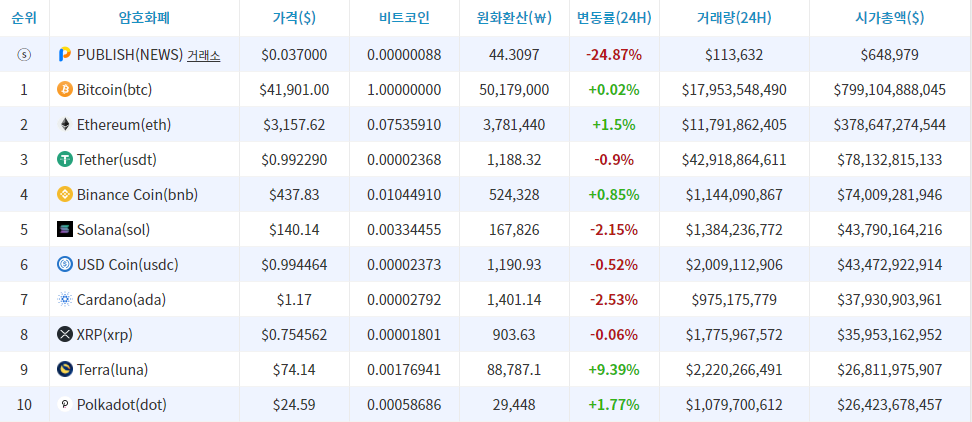Select Bitcoin price $41,901.00
The width and height of the screenshot is (972, 422).
tap(294, 90)
